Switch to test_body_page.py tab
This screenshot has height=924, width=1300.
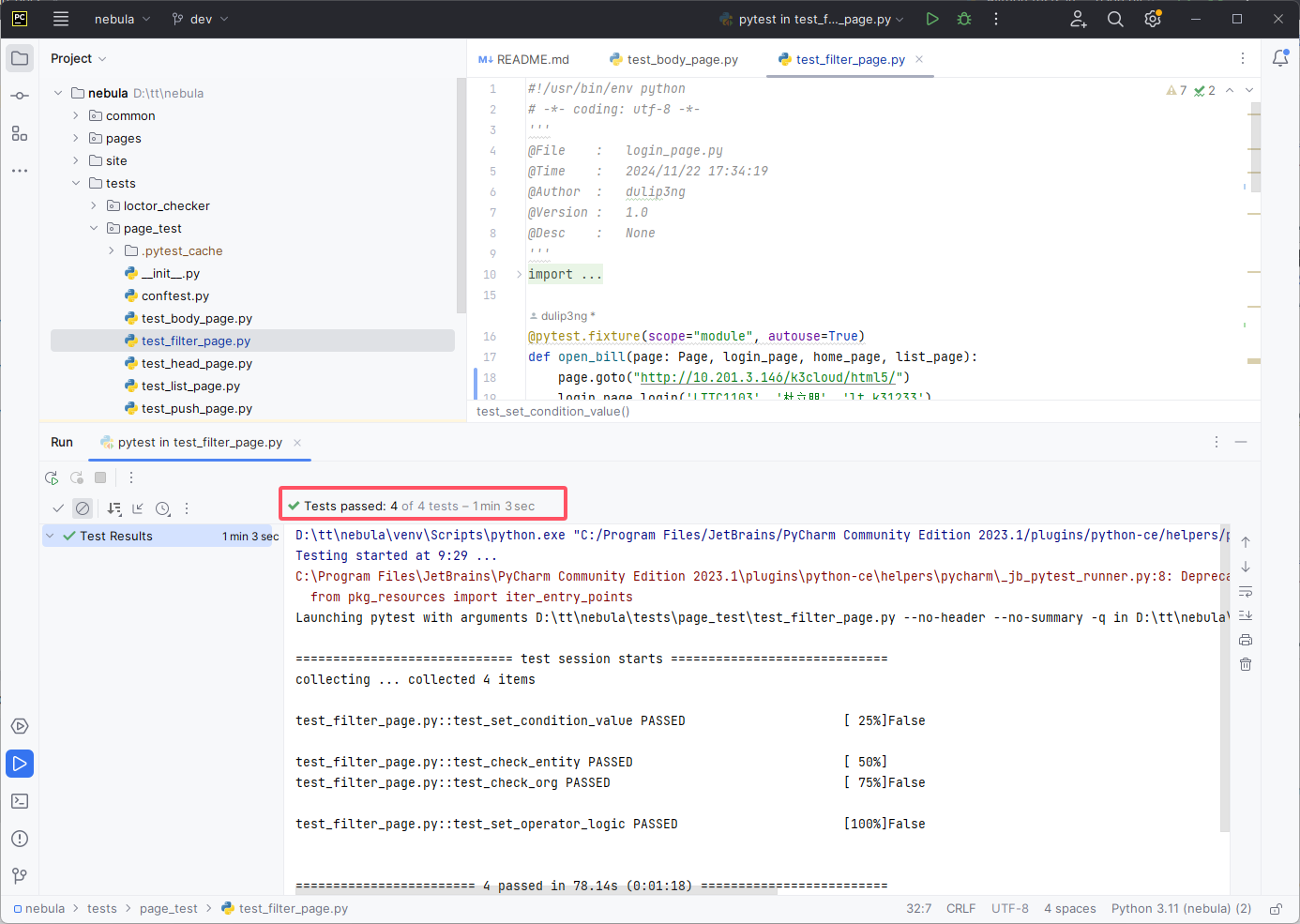tap(673, 59)
